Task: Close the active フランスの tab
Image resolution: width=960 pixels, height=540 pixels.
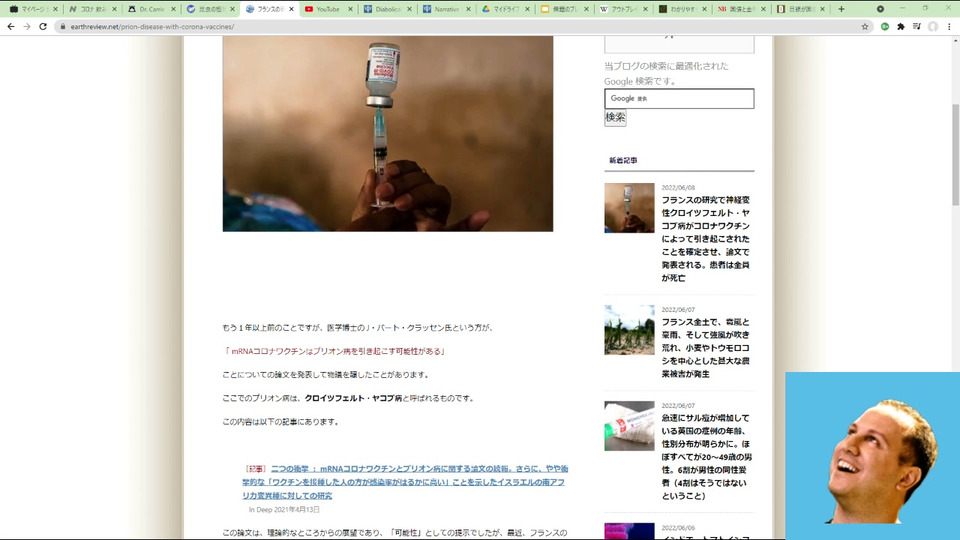Action: [x=291, y=9]
